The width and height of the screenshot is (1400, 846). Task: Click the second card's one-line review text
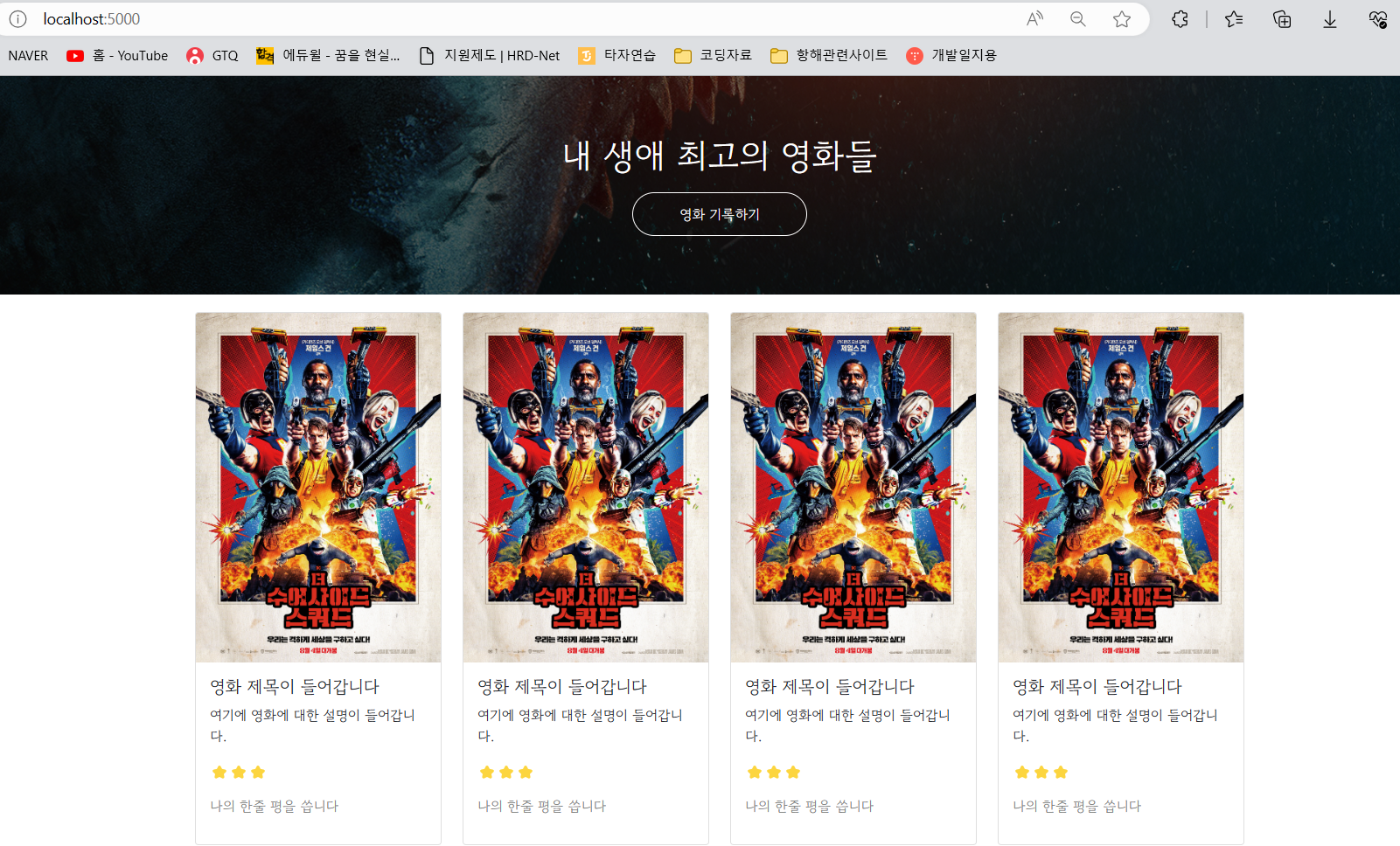542,806
